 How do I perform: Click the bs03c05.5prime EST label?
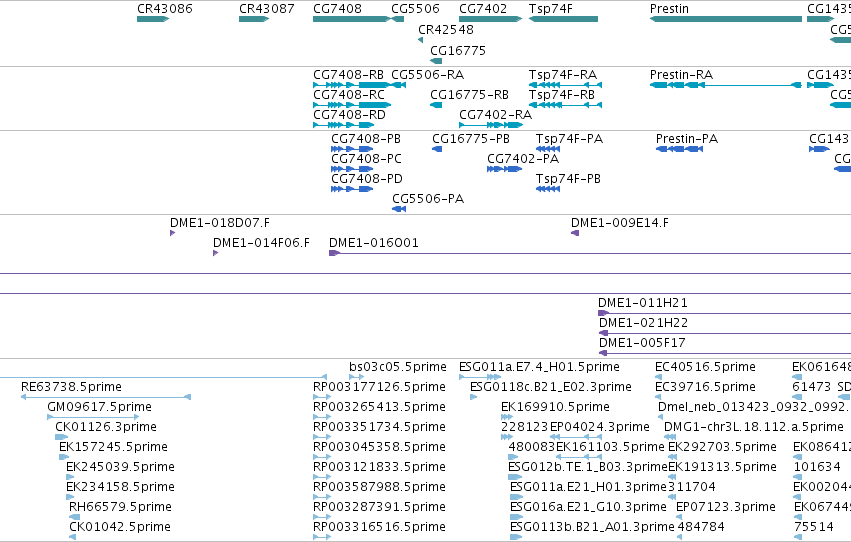[397, 367]
